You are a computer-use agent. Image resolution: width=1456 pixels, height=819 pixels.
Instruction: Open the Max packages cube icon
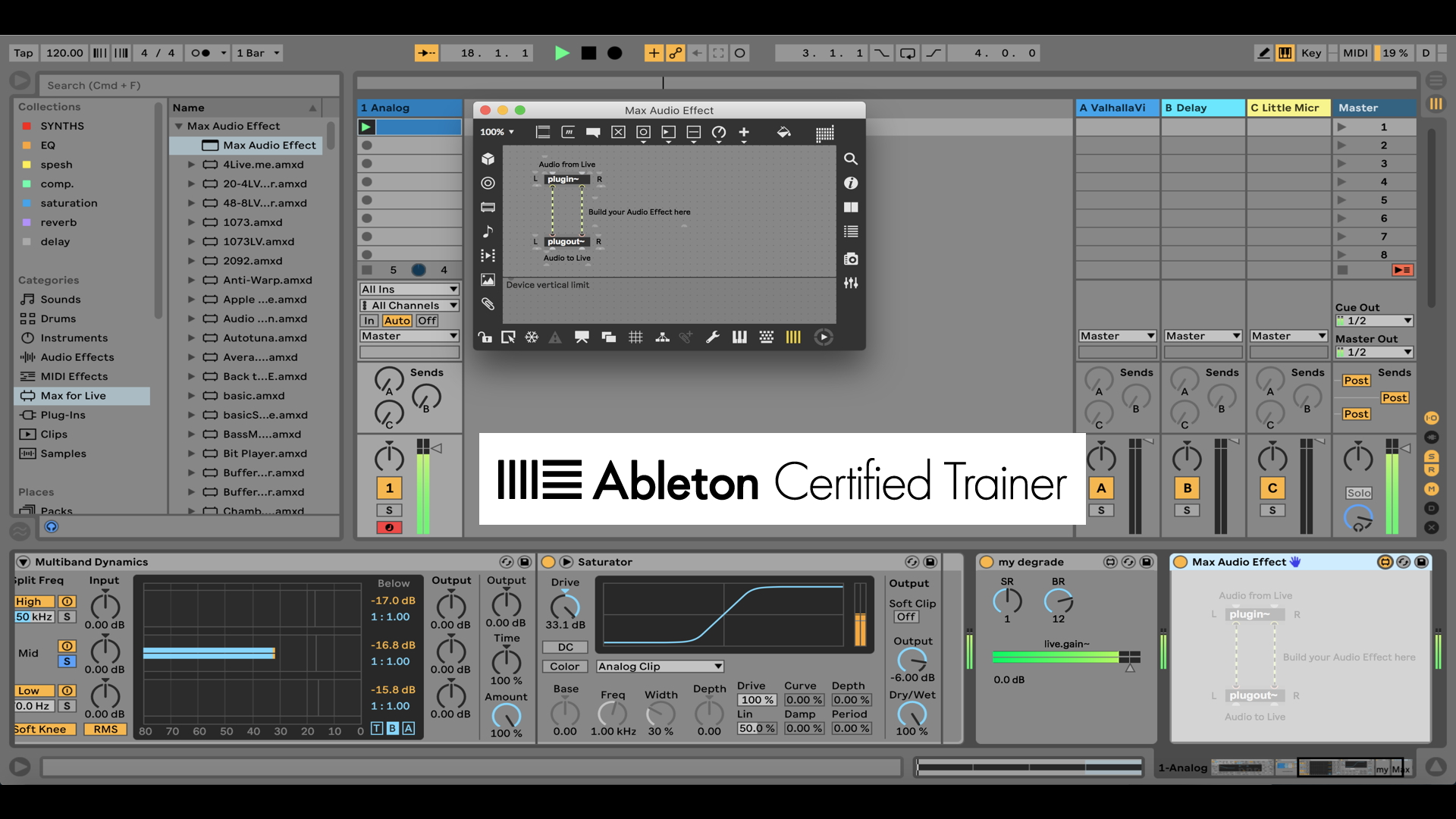click(x=488, y=158)
